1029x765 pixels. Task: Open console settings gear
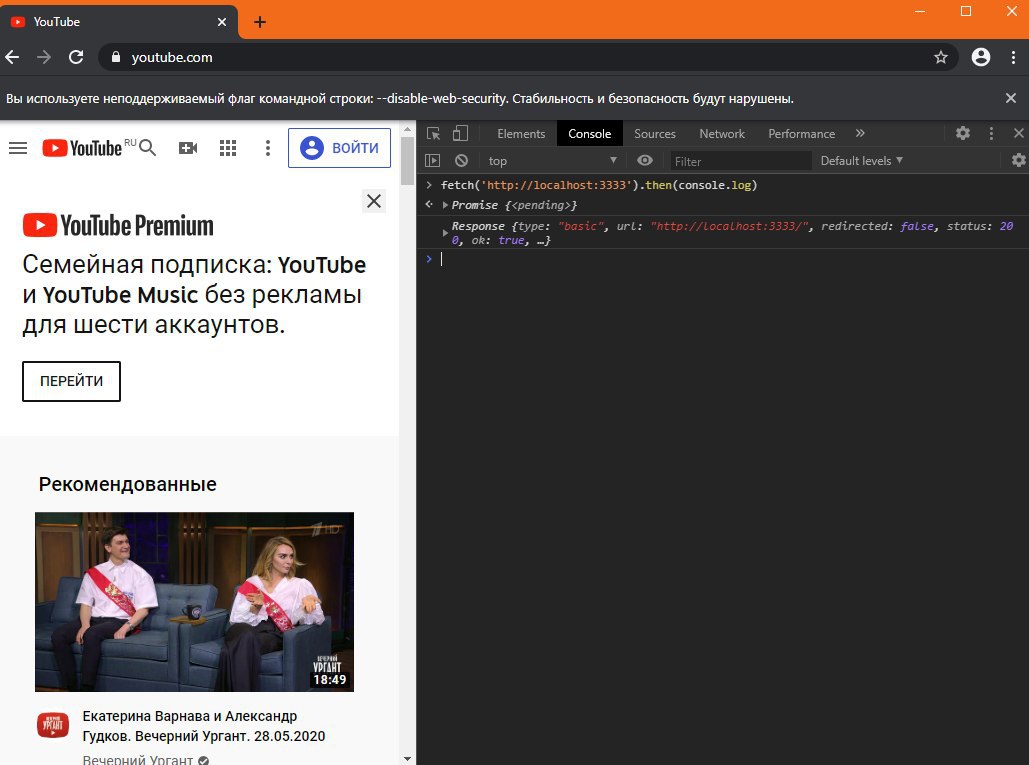(1018, 160)
